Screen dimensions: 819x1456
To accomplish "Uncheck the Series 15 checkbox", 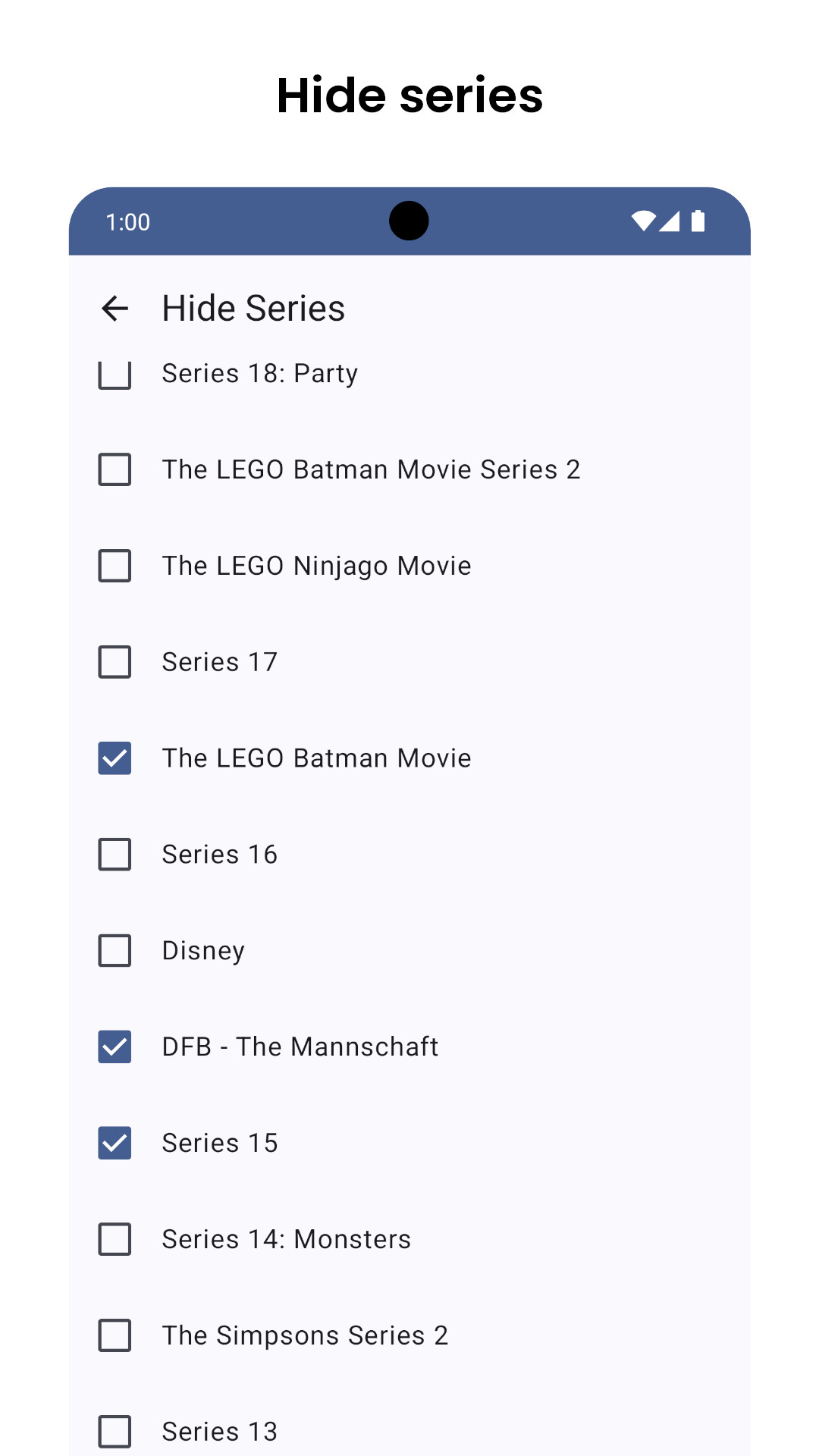I will (x=115, y=1144).
